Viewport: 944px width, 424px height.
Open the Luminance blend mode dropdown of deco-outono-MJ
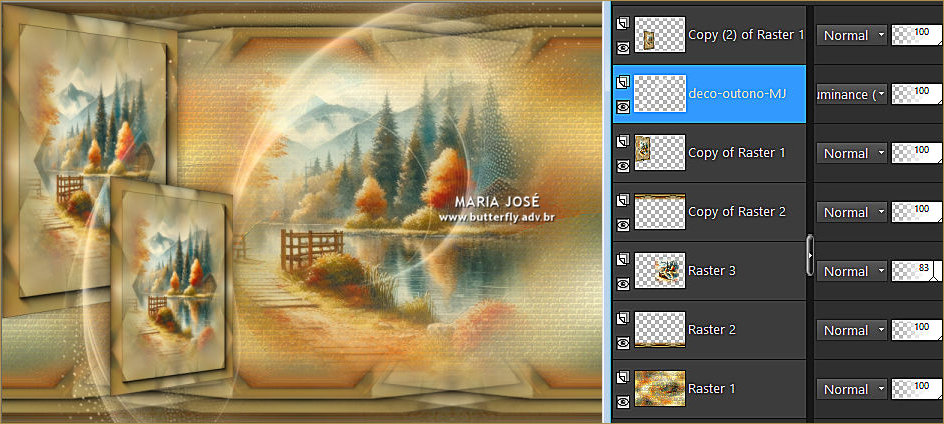852,94
